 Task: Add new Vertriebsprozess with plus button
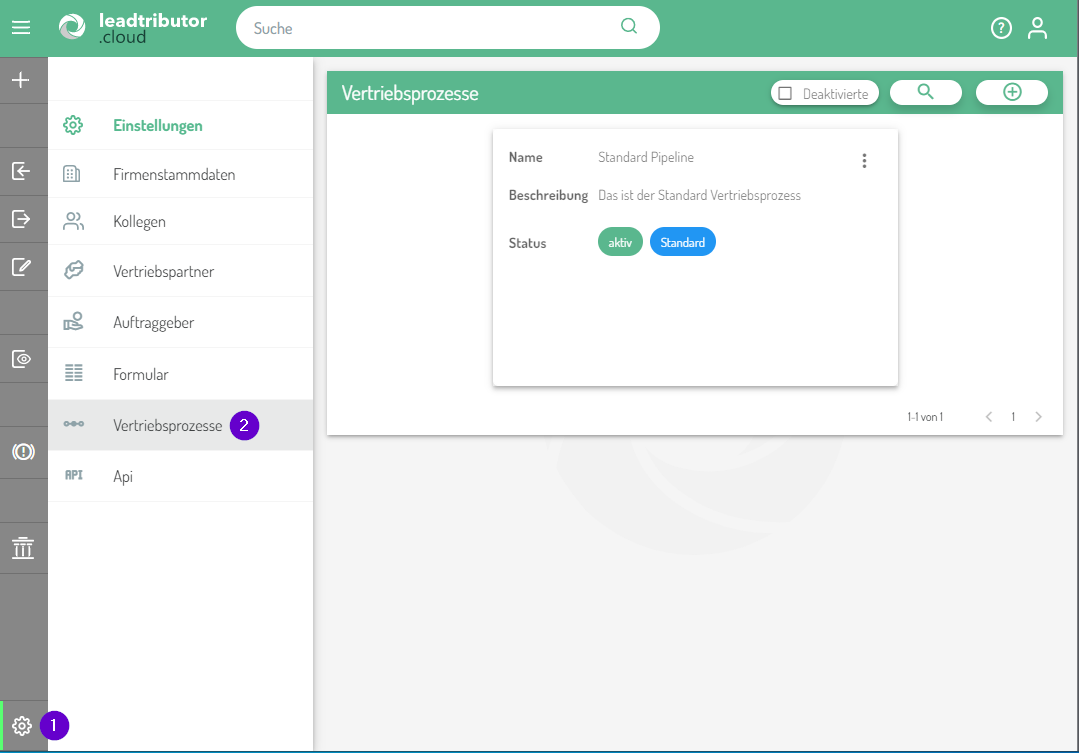pyautogui.click(x=1011, y=92)
